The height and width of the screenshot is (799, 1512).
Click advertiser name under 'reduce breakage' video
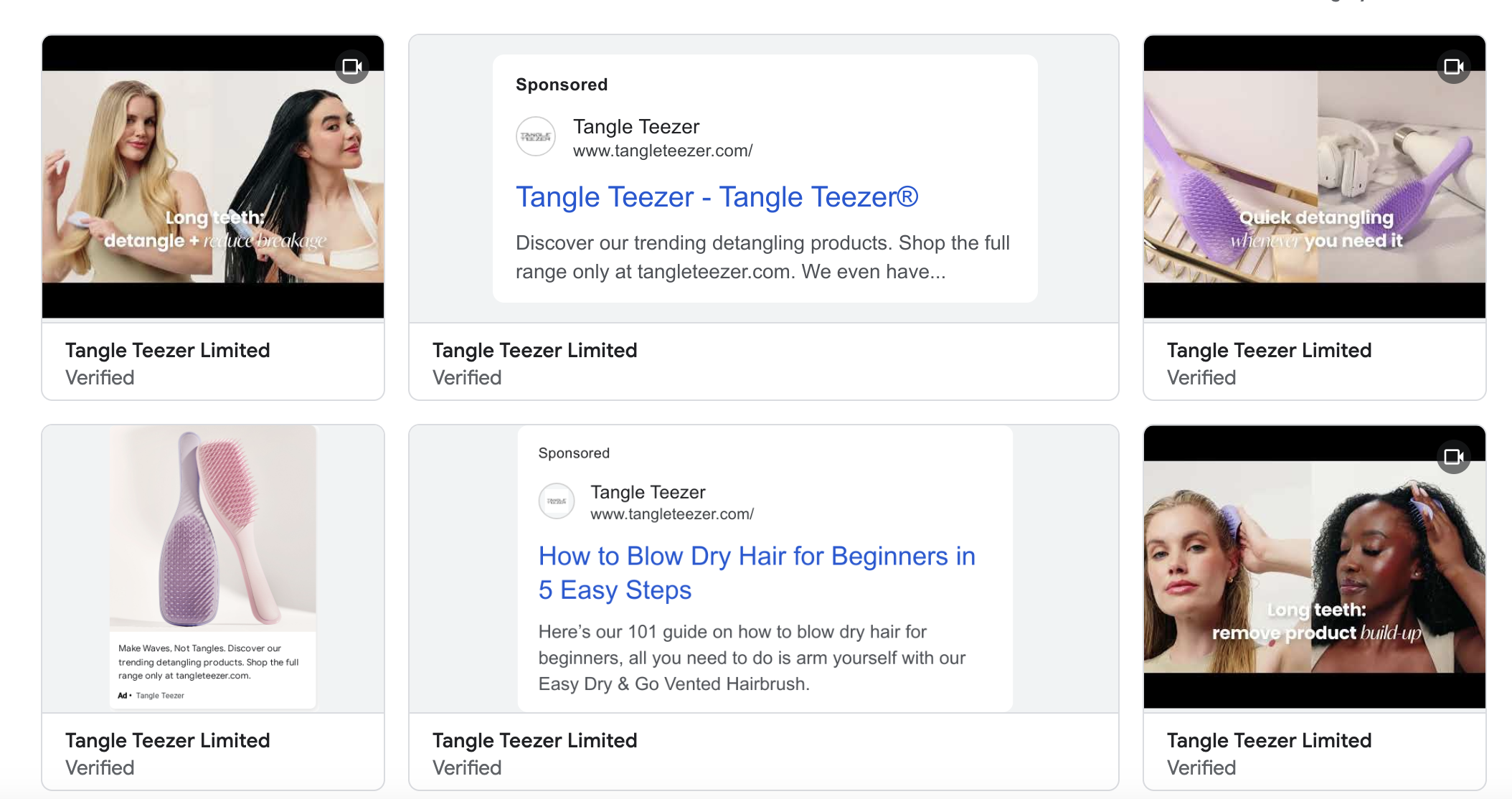[x=168, y=350]
